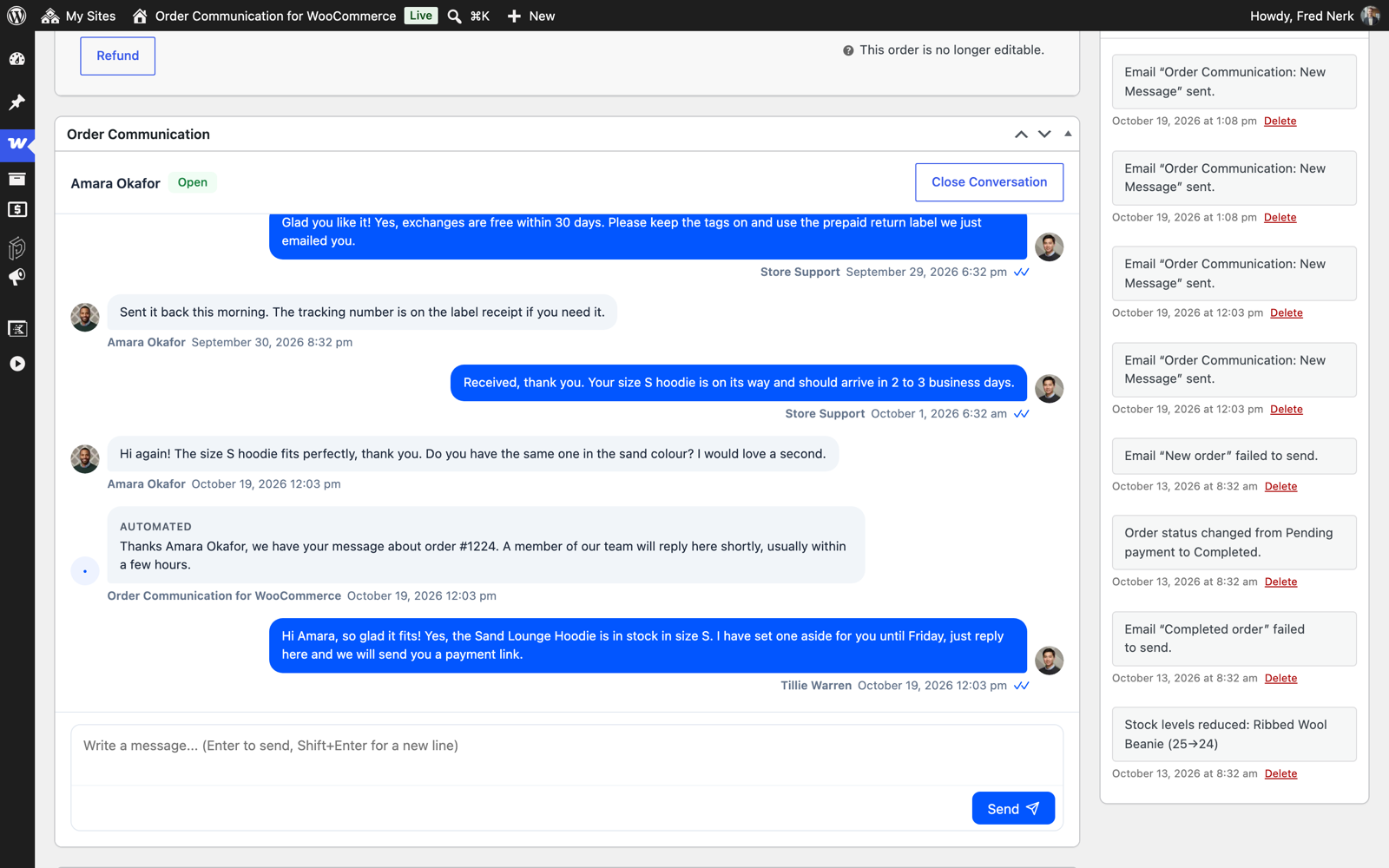1389x868 pixels.
Task: Click the Send button
Action: click(x=1013, y=808)
